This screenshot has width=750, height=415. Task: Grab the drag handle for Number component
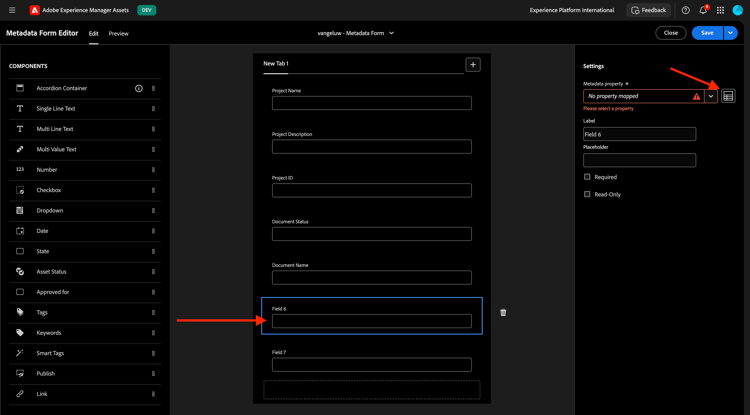[153, 170]
